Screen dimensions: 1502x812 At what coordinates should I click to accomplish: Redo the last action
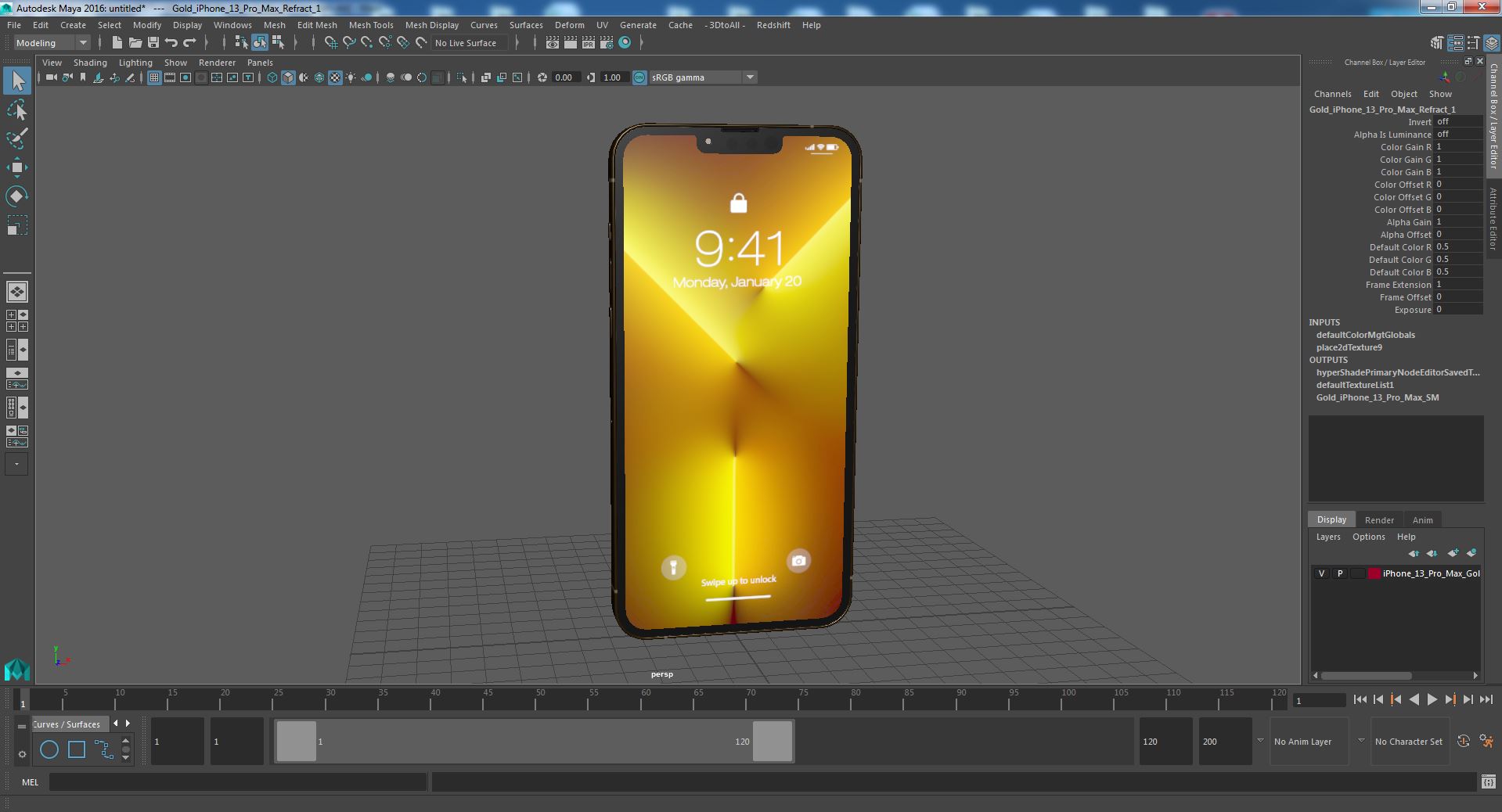[189, 43]
